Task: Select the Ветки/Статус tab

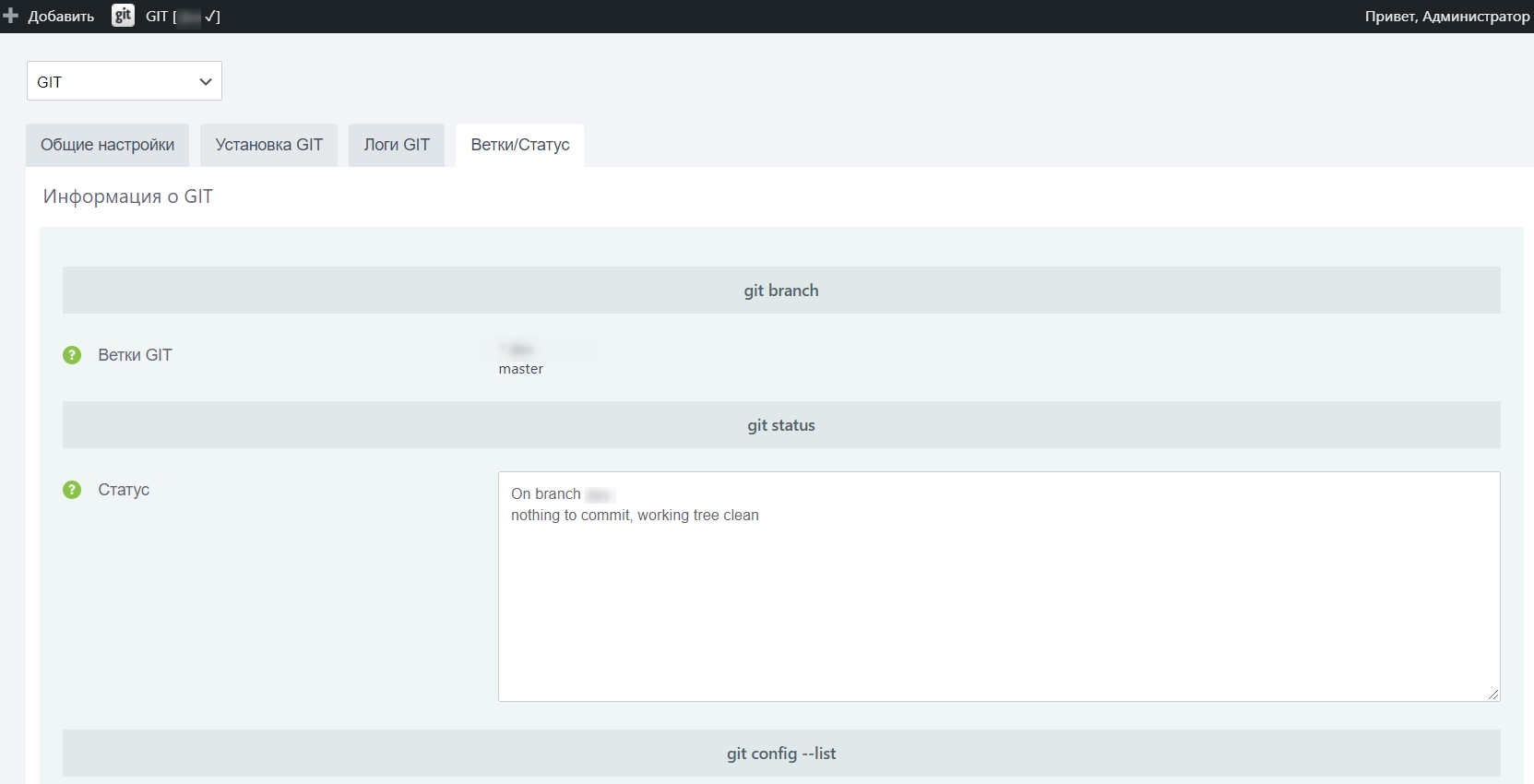Action: click(520, 145)
